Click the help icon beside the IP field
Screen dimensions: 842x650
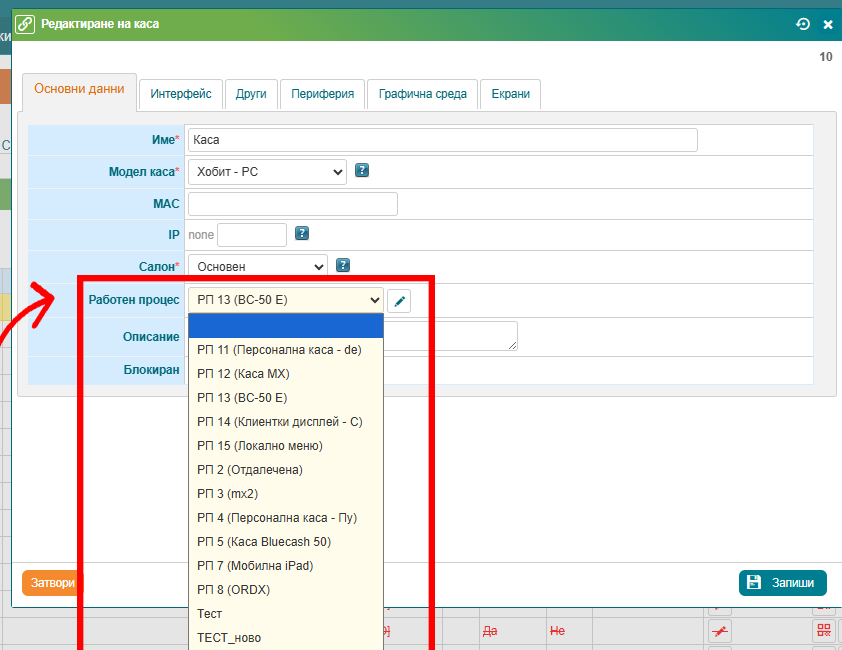click(x=302, y=233)
